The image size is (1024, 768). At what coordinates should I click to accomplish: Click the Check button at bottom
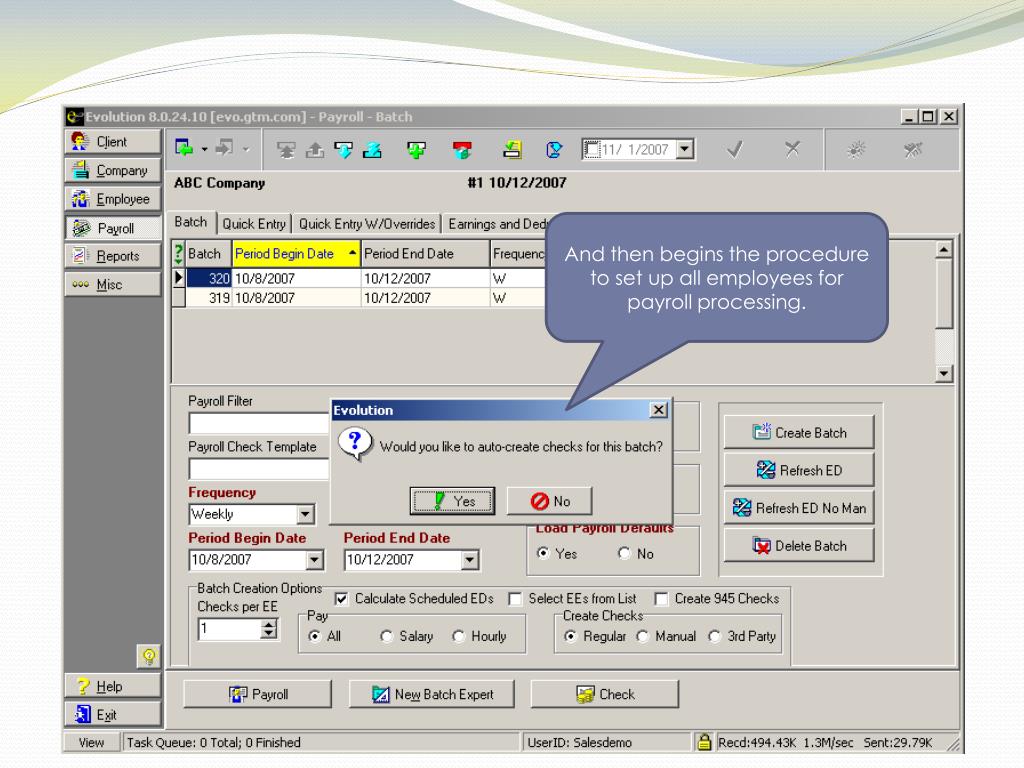(605, 694)
